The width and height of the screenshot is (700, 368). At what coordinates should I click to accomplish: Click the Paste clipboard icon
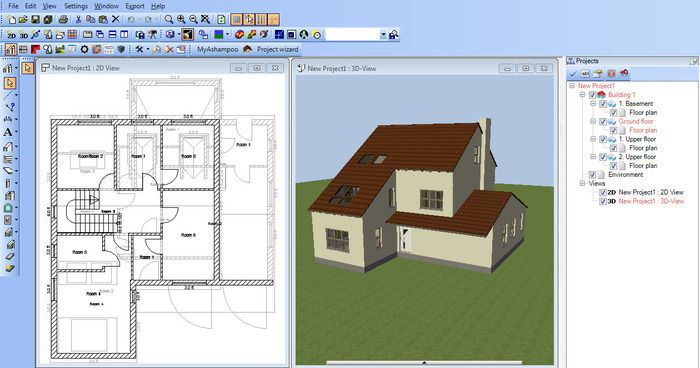click(103, 19)
